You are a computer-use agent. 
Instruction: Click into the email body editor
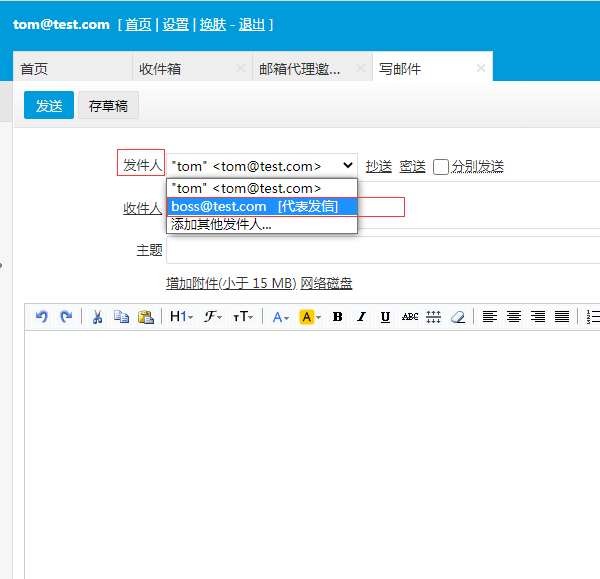(x=312, y=455)
